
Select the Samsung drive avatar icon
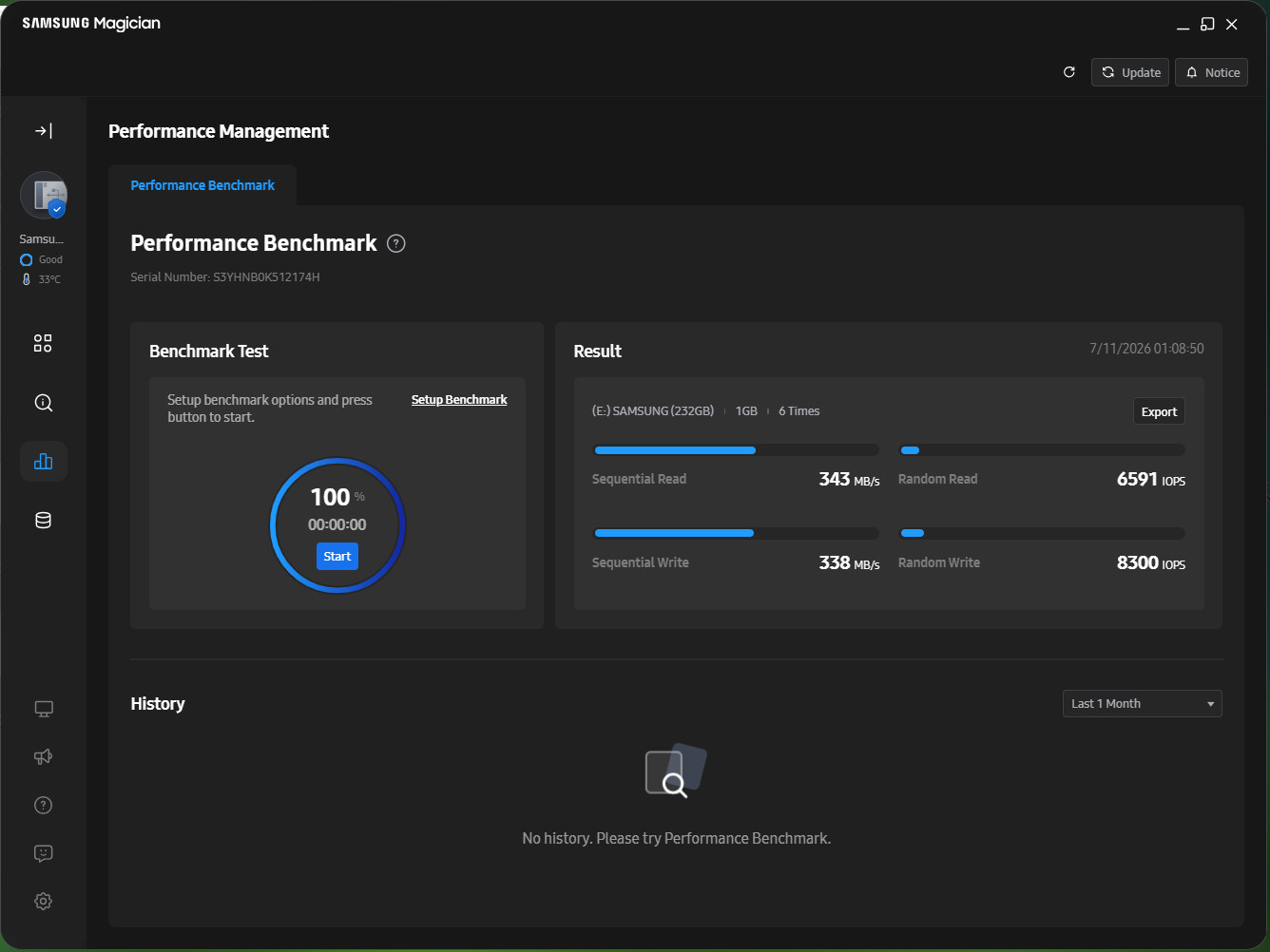click(x=44, y=195)
